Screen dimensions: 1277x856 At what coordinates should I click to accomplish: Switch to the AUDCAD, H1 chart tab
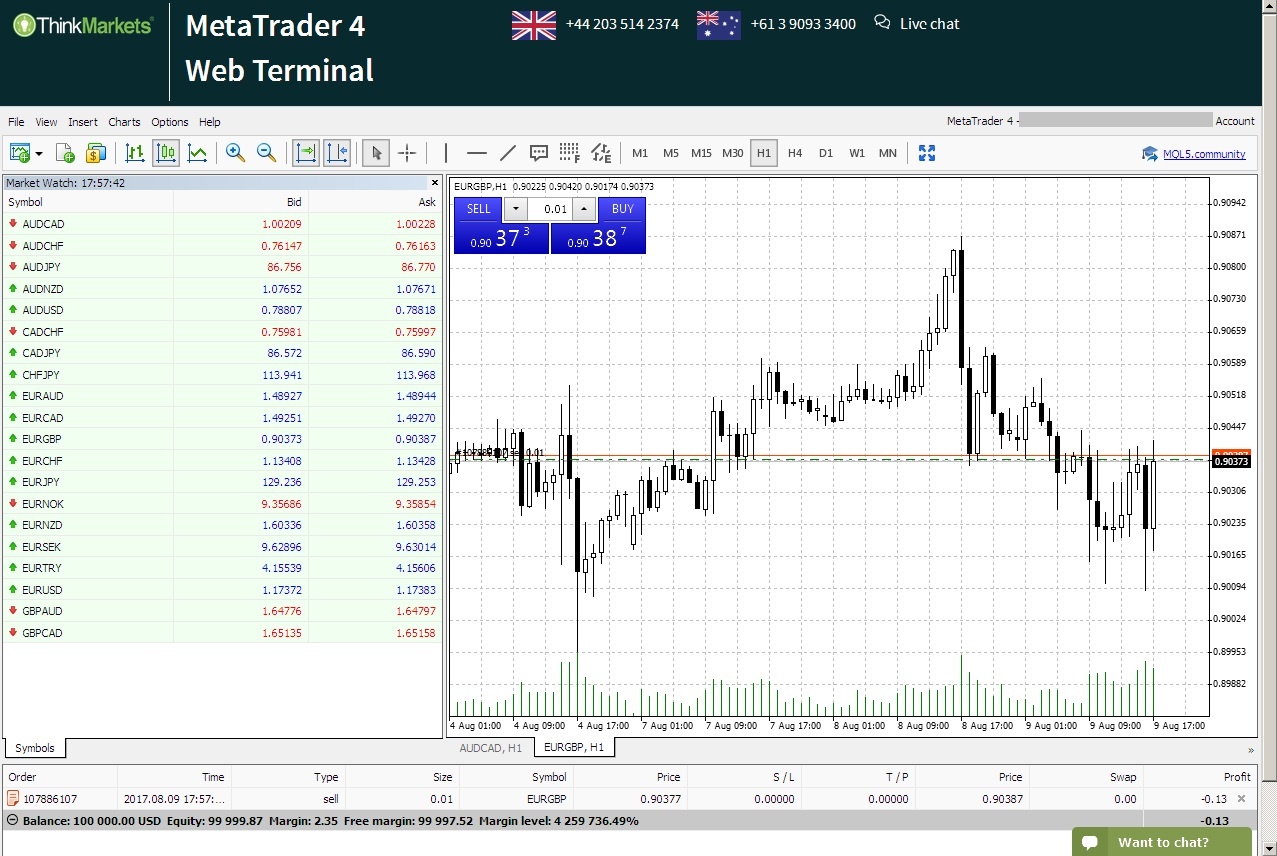coord(491,747)
